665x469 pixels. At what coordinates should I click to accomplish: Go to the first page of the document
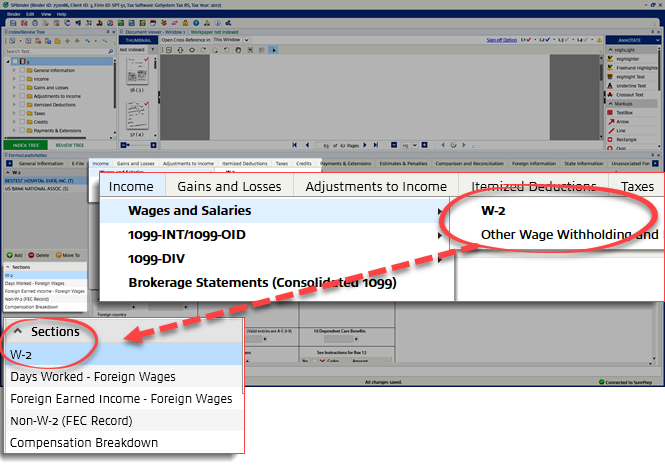click(x=294, y=145)
